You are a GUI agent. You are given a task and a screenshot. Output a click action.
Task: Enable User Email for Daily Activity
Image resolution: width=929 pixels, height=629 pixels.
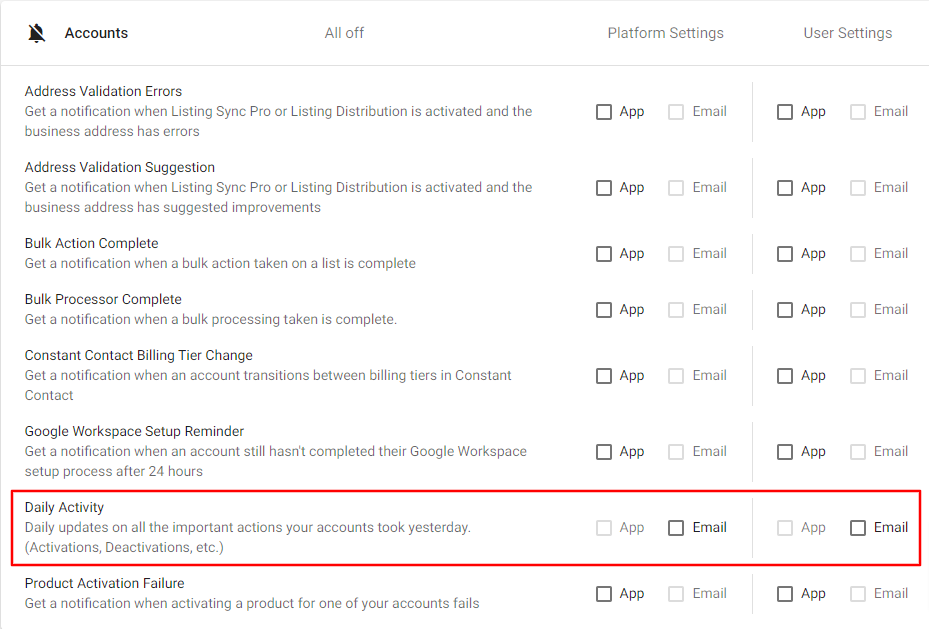pyautogui.click(x=858, y=528)
